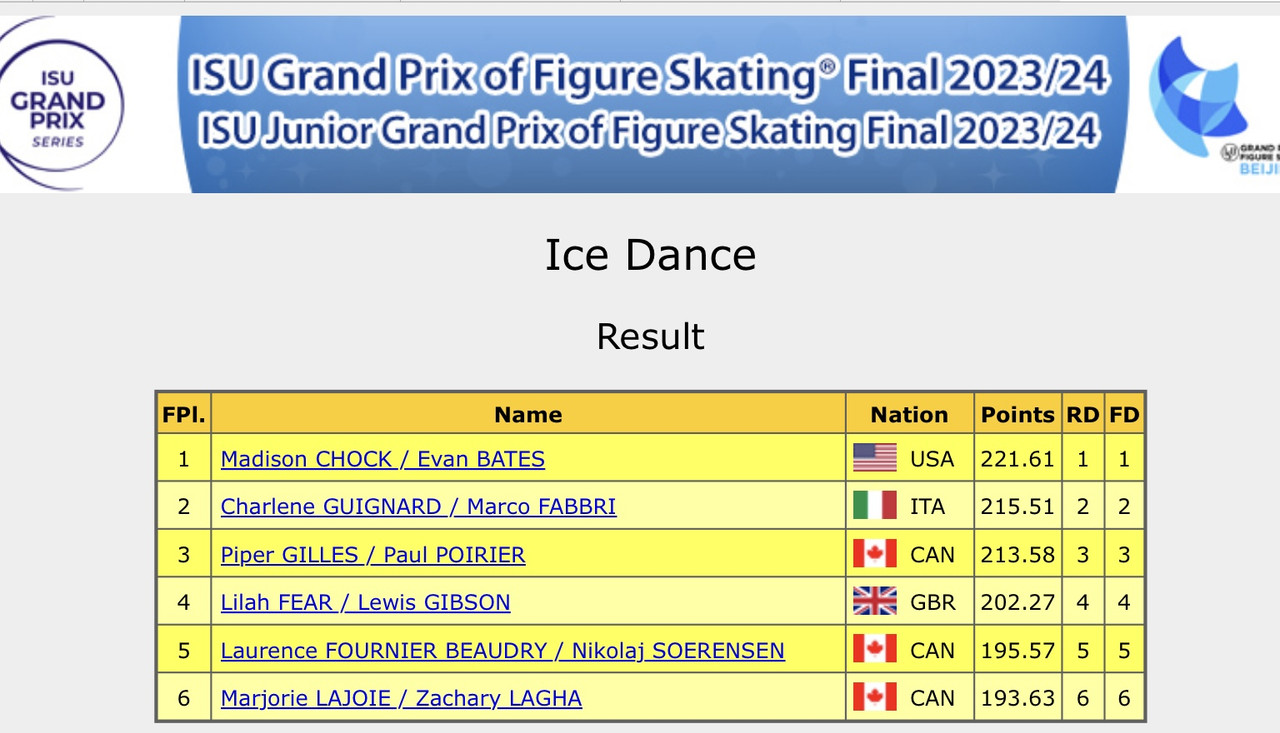Click the Canada flag in the Lajoie / Lagha row
Screen dimensions: 1280x733
875,698
